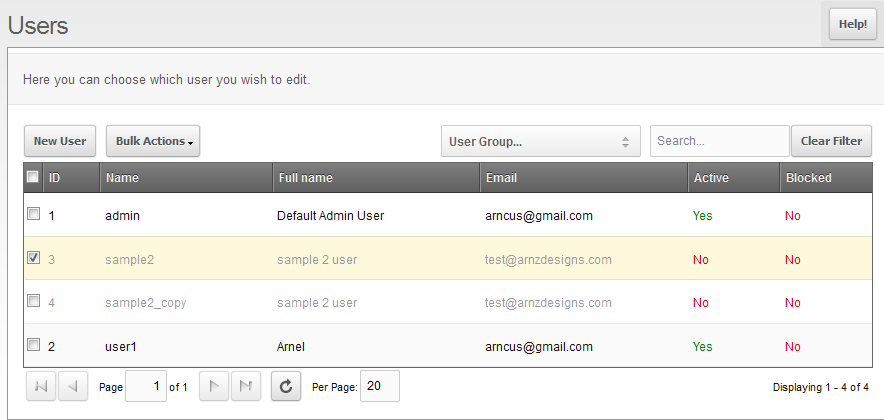
Task: Toggle the select-all checkbox in header
Action: [33, 177]
